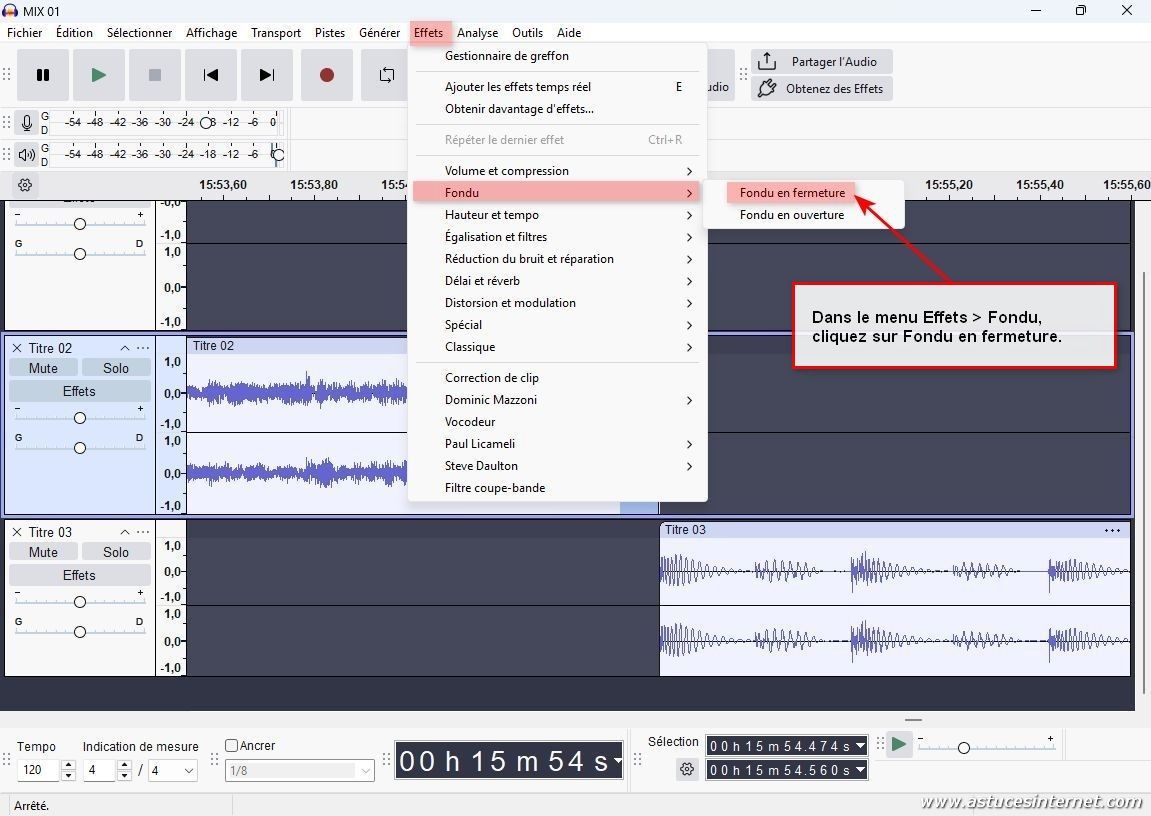Screen dimensions: 1151x816
Task: Start recording with the Record button
Action: [x=327, y=75]
